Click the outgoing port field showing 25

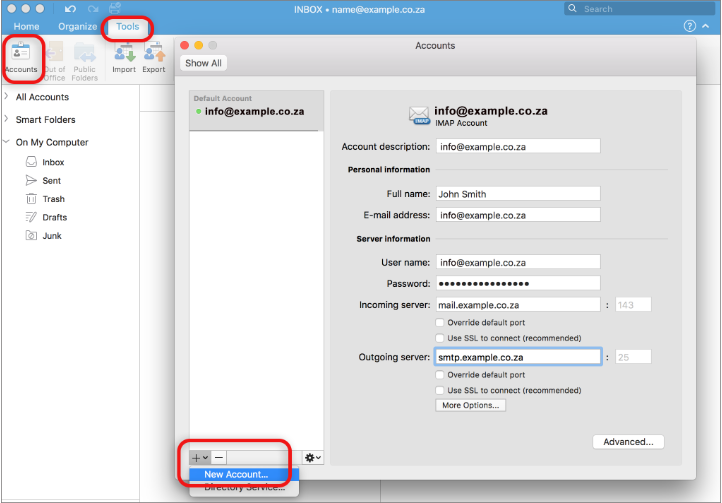633,357
